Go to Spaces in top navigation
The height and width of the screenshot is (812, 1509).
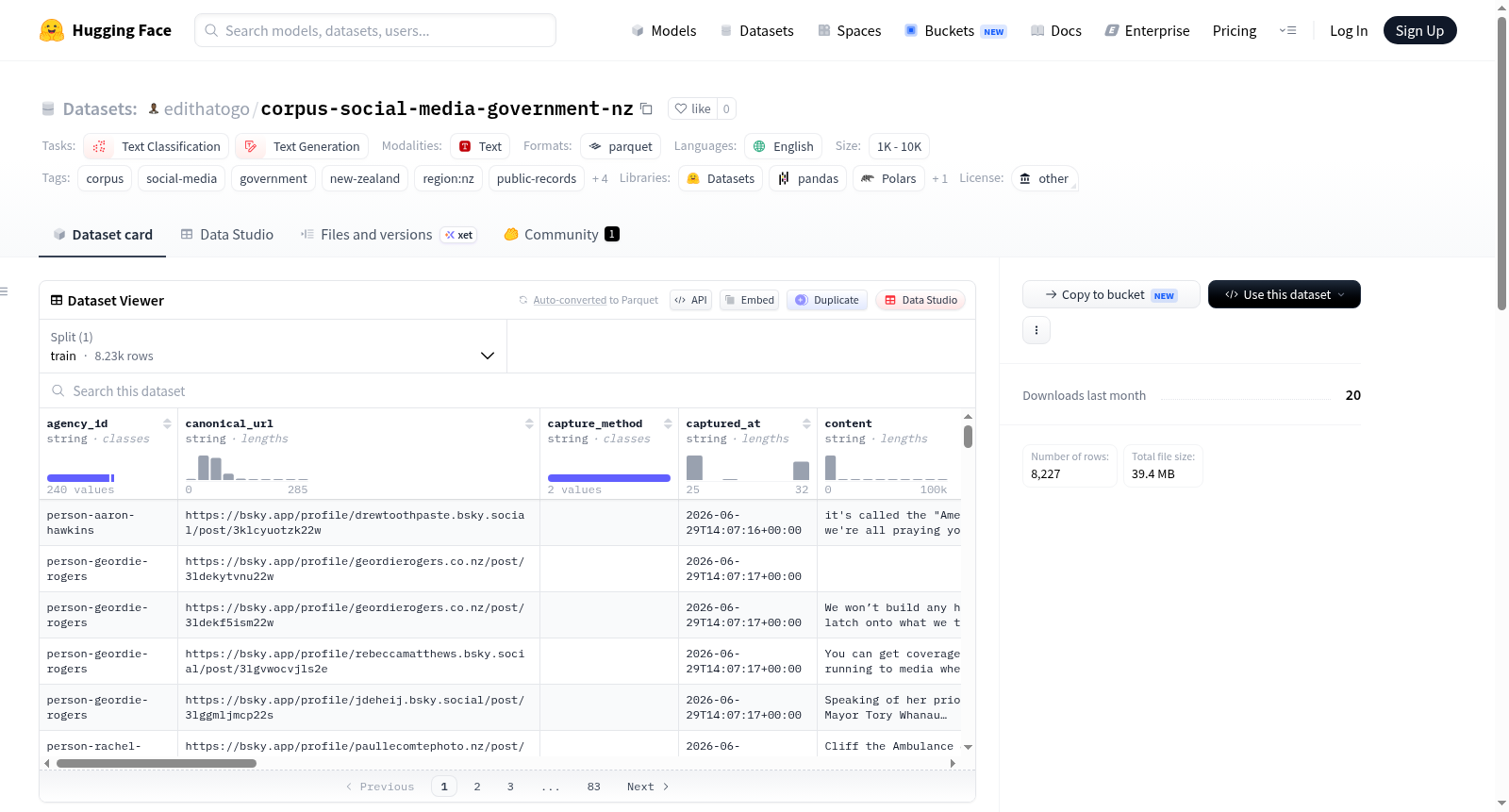pos(849,30)
